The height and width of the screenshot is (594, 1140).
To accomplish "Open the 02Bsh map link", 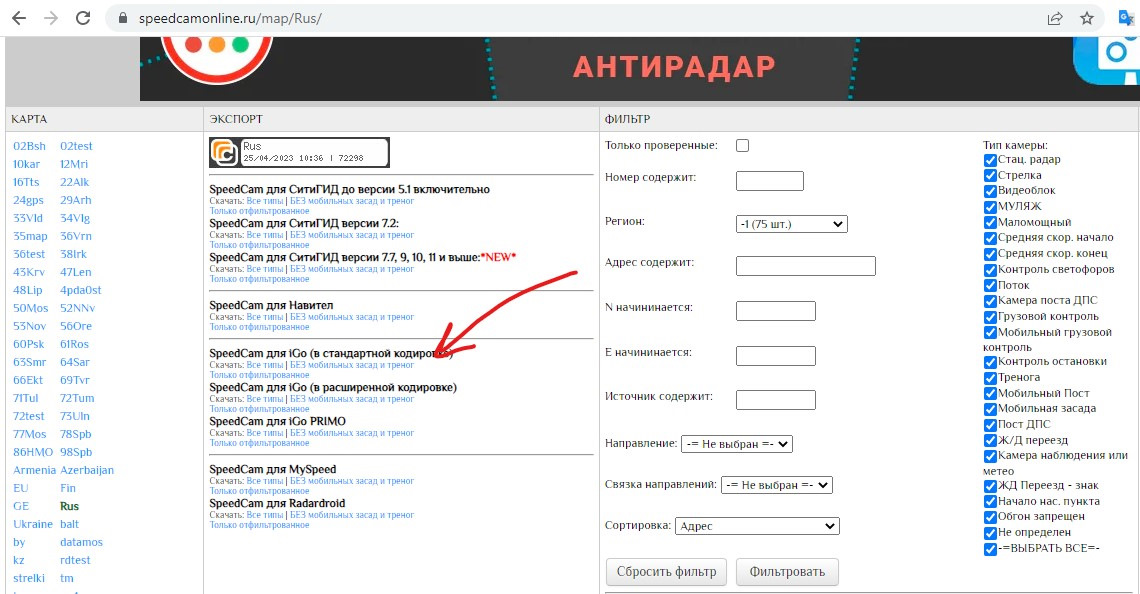I will click(29, 146).
